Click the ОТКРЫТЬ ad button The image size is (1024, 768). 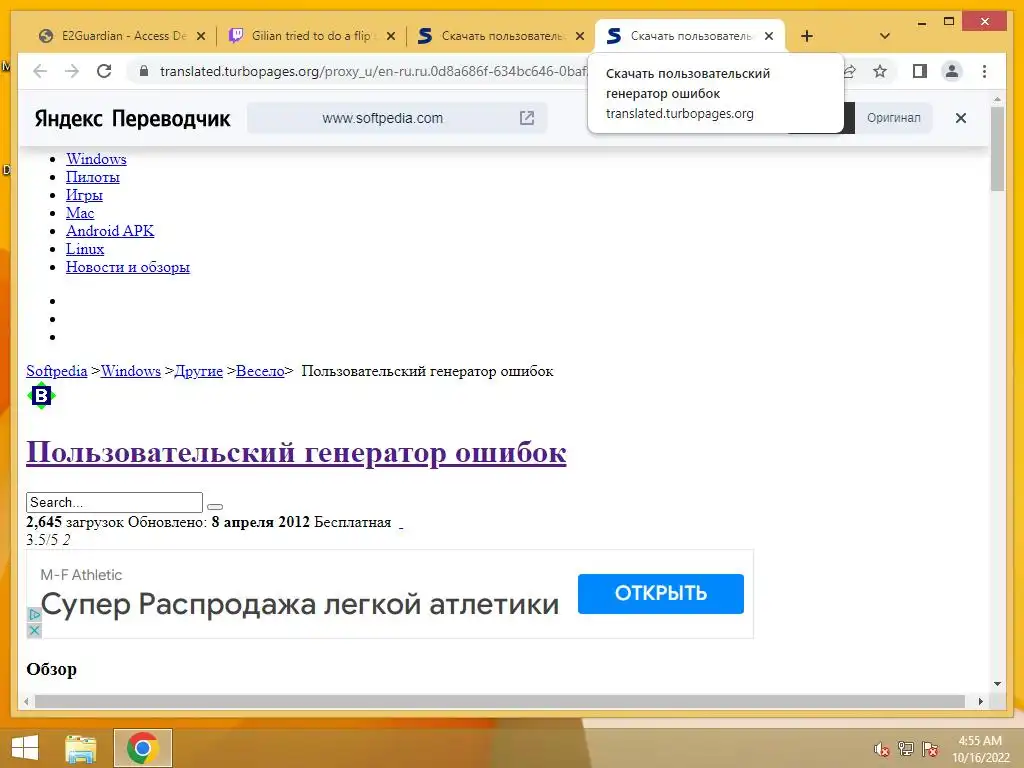pyautogui.click(x=660, y=593)
